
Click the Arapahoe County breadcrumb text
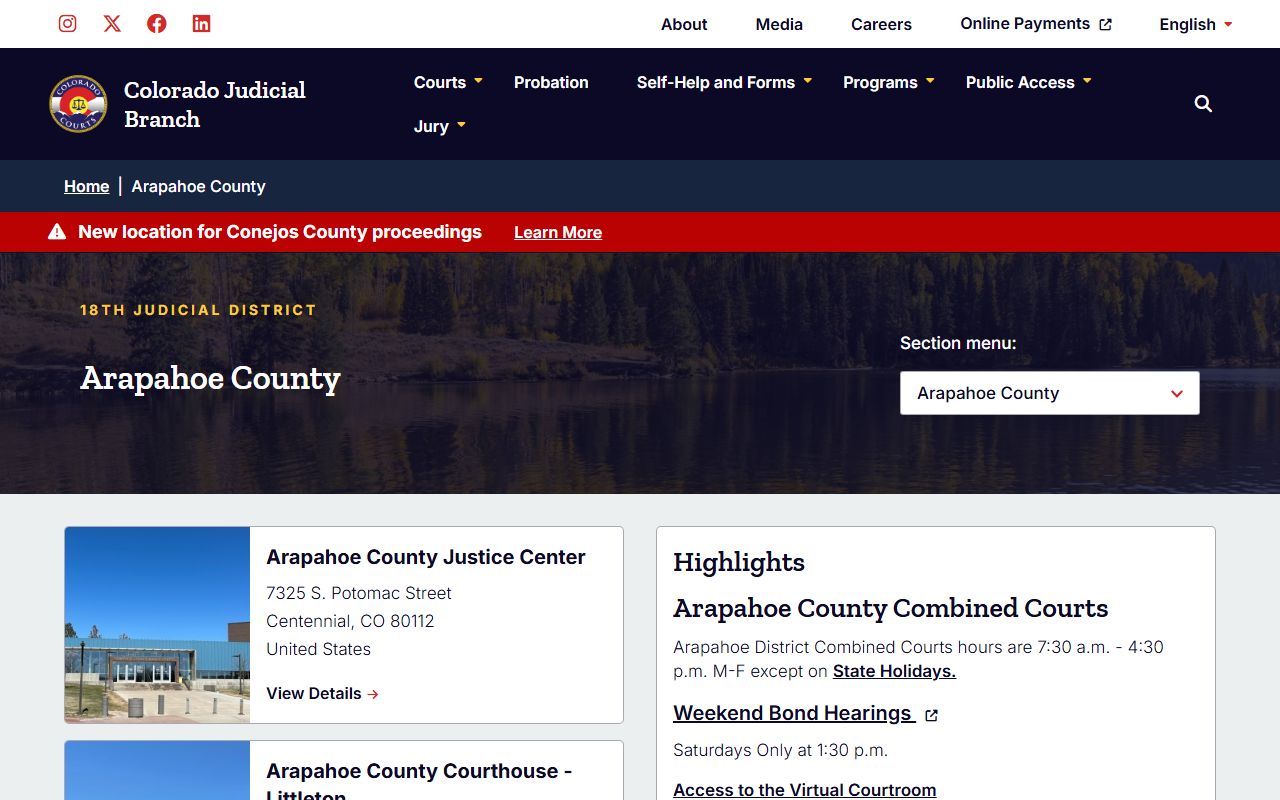(x=198, y=186)
